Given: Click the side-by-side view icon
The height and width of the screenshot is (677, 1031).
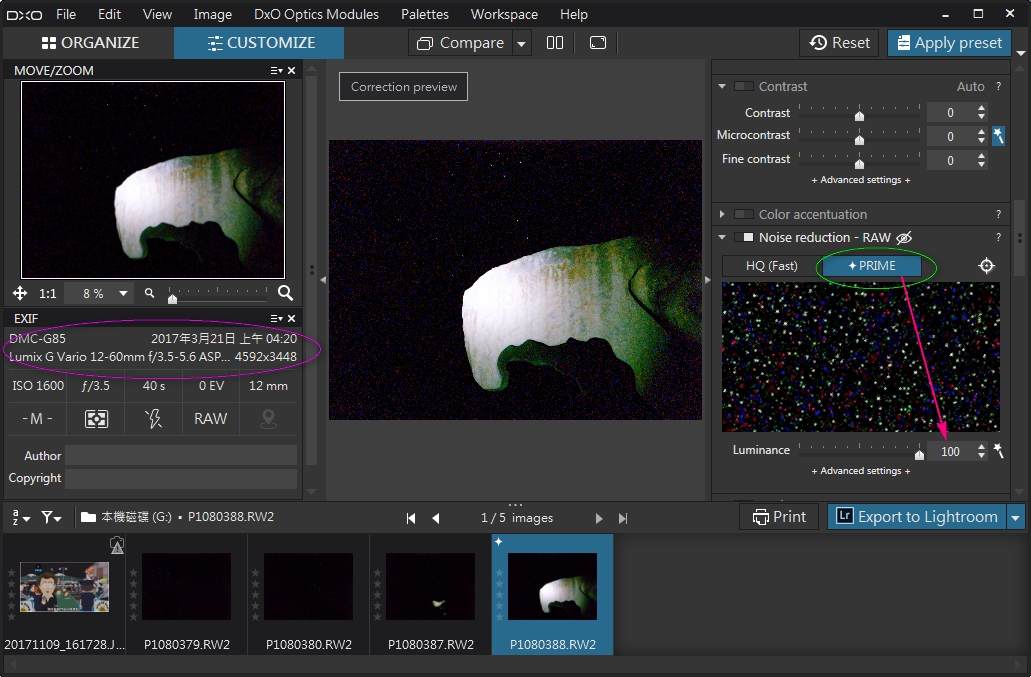Looking at the screenshot, I should pyautogui.click(x=555, y=43).
